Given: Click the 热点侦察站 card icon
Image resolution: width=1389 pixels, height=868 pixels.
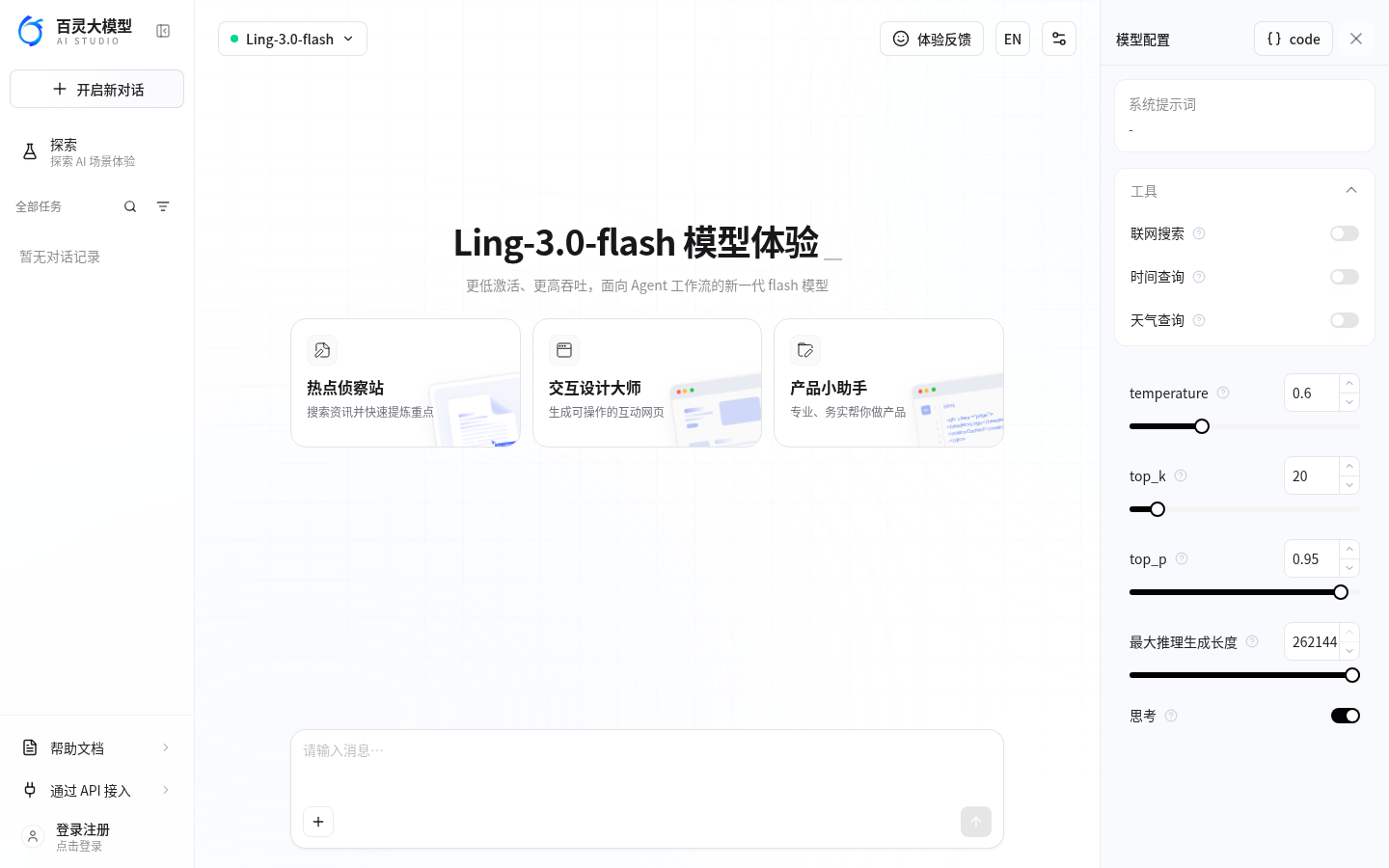Looking at the screenshot, I should click(322, 350).
